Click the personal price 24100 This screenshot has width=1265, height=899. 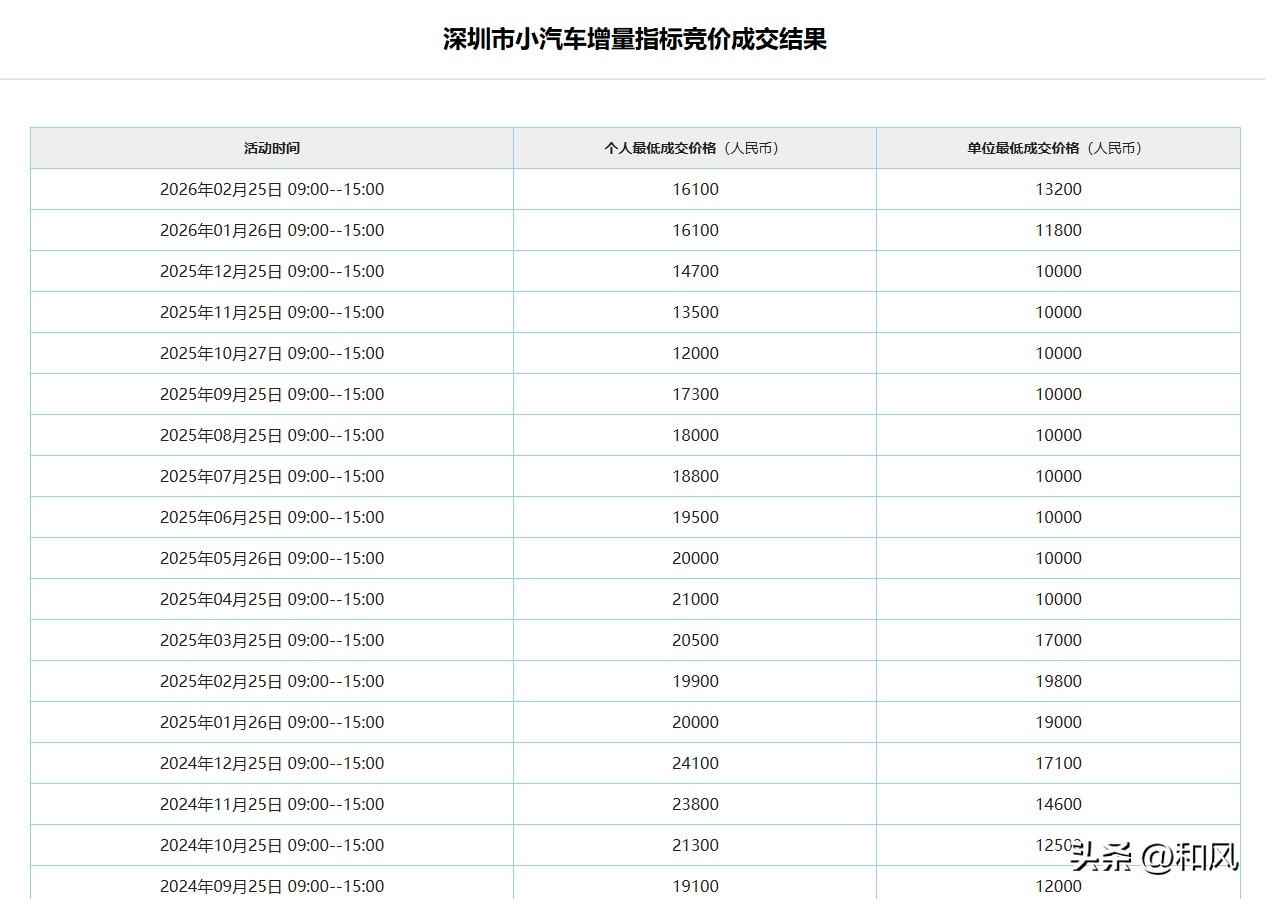pos(695,763)
